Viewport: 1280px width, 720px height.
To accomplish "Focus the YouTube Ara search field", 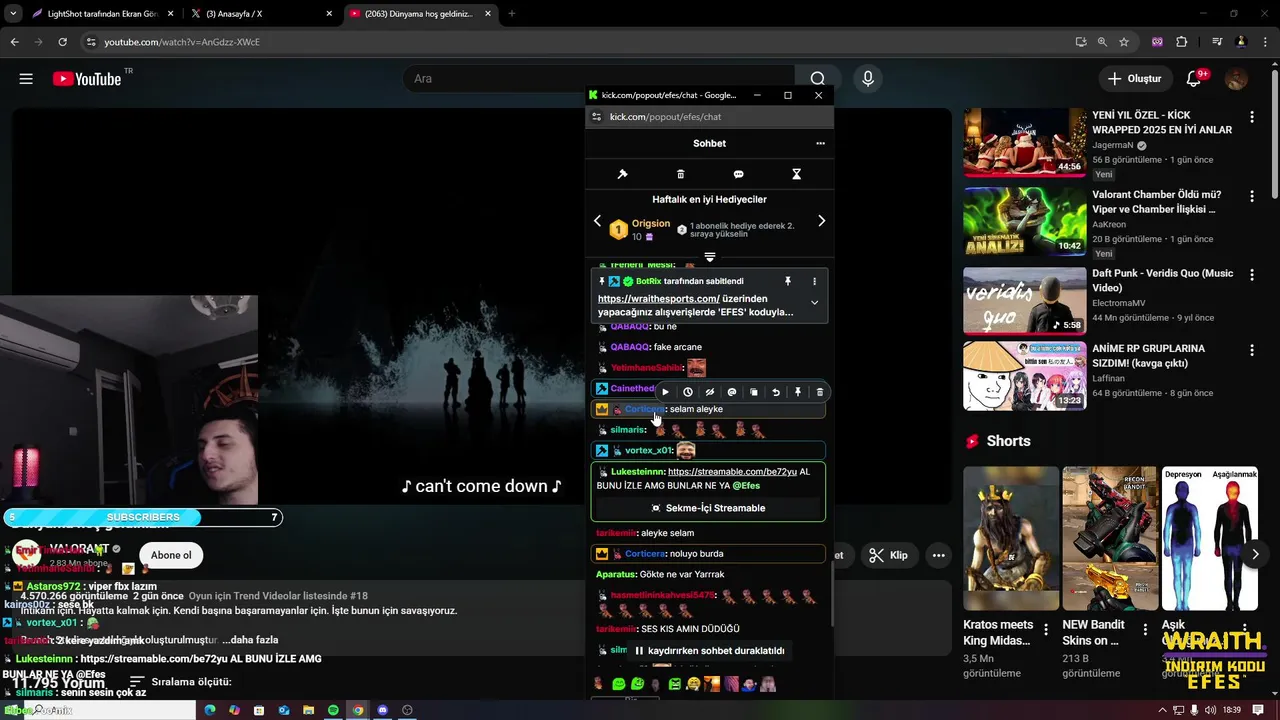I will click(600, 79).
